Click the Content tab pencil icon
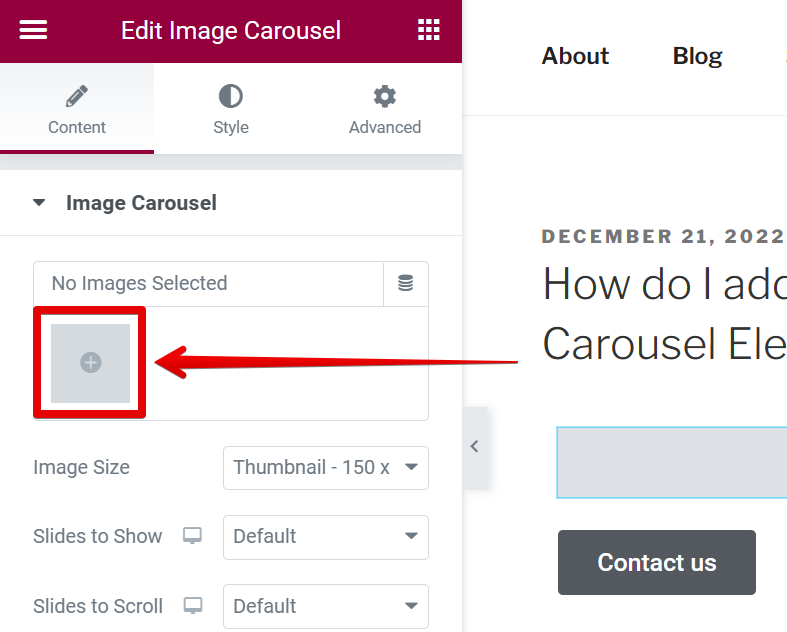Viewport: 787px width, 632px height. pyautogui.click(x=77, y=97)
